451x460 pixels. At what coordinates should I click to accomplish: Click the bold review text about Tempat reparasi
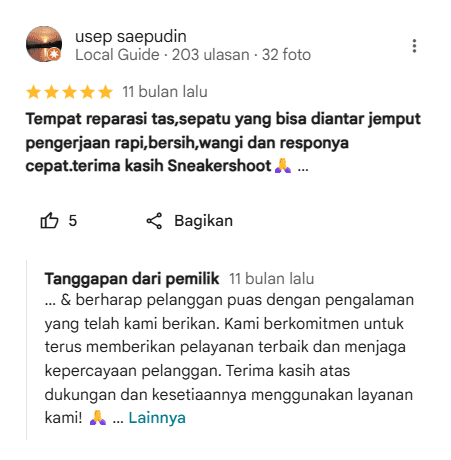[x=223, y=143]
